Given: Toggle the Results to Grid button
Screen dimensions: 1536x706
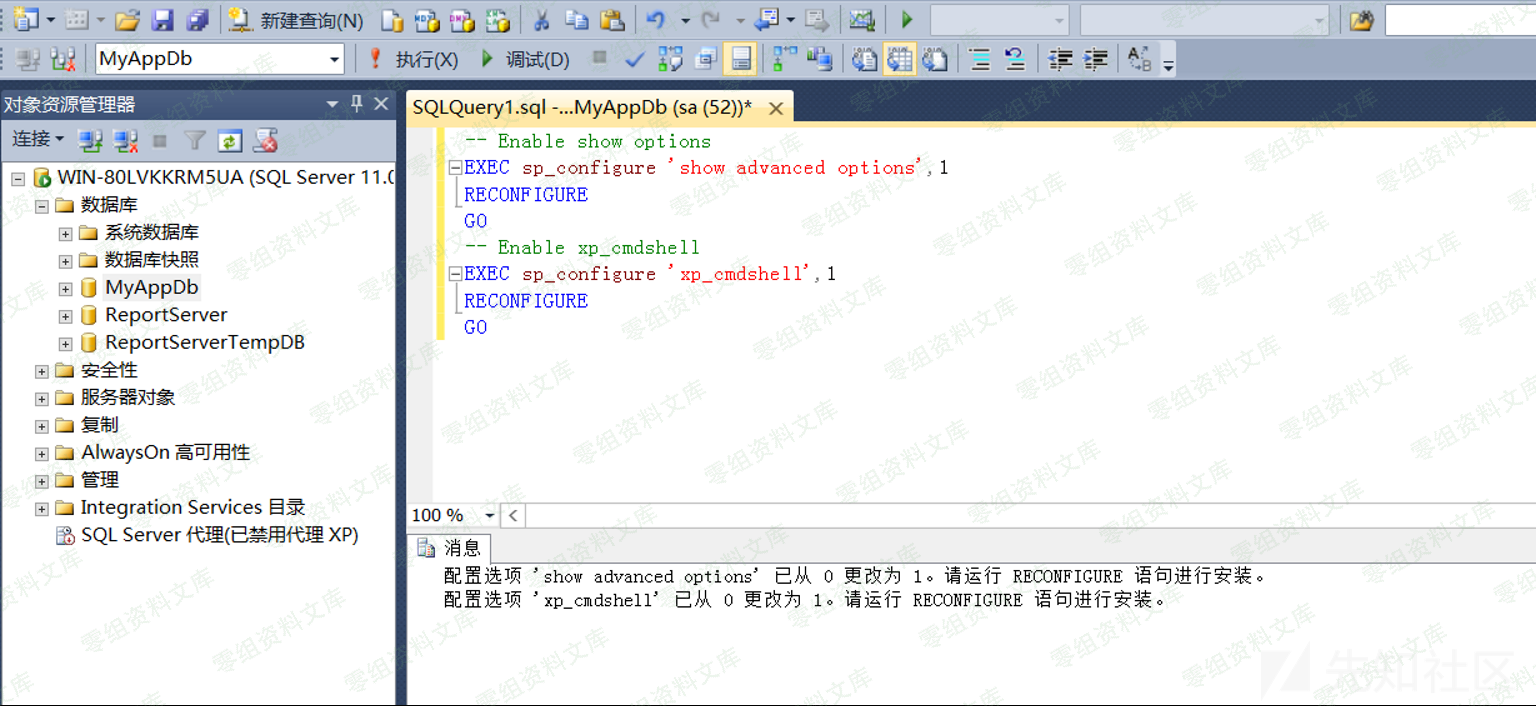Looking at the screenshot, I should [x=900, y=59].
